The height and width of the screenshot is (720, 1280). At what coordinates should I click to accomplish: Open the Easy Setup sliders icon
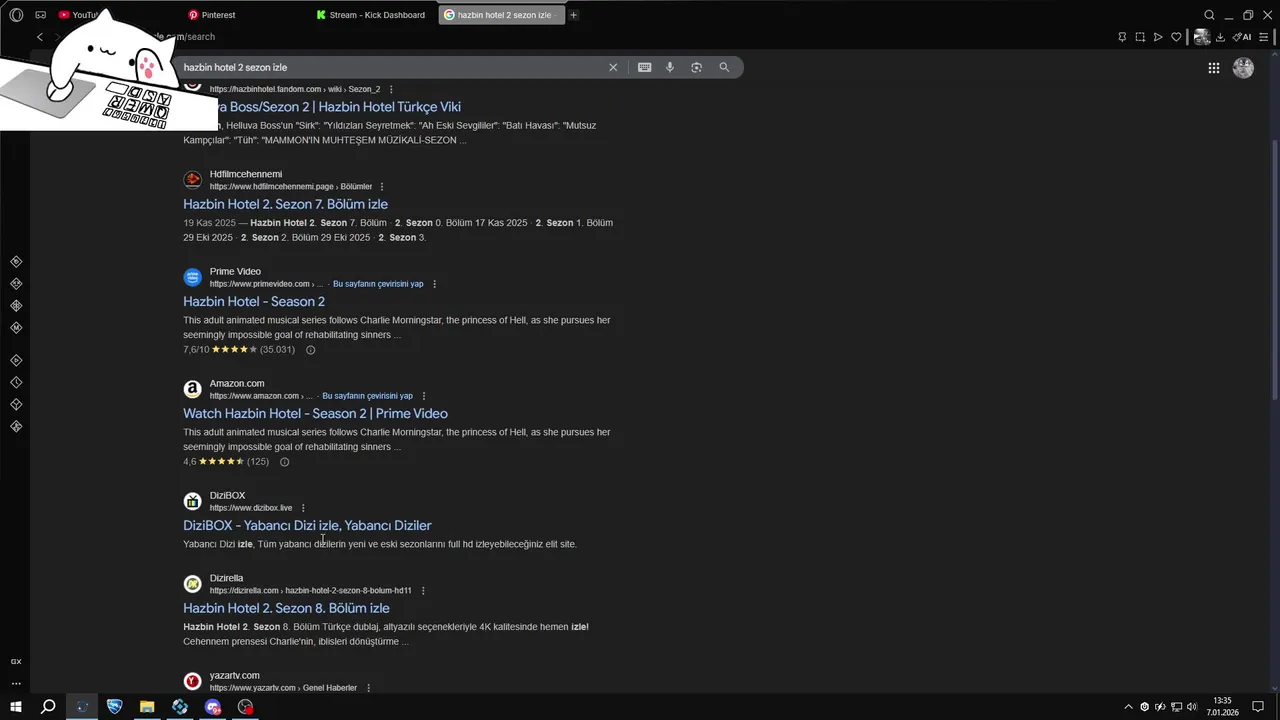[1264, 37]
